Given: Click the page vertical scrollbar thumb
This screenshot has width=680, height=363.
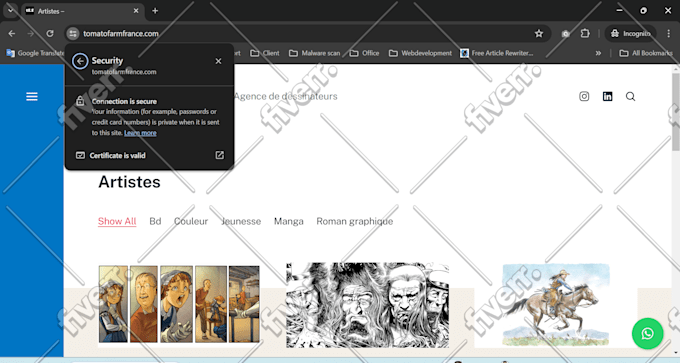Looking at the screenshot, I should [676, 111].
